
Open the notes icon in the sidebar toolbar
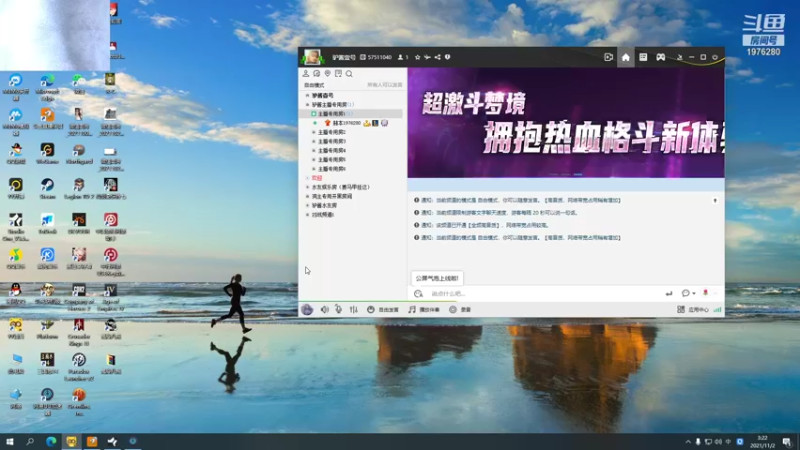pos(338,73)
